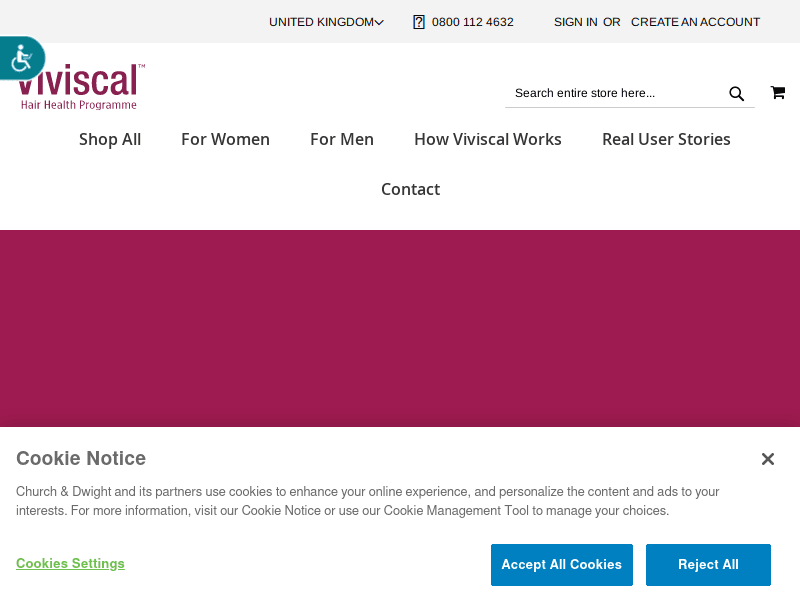Expand the United Kingdom country dropdown
The image size is (800, 600).
[x=326, y=22]
